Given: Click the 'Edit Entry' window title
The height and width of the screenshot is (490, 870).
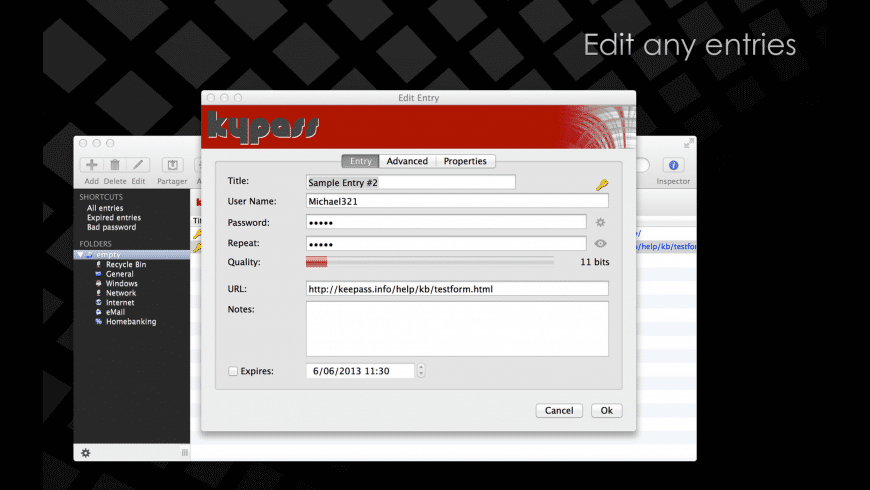Looking at the screenshot, I should tap(418, 98).
